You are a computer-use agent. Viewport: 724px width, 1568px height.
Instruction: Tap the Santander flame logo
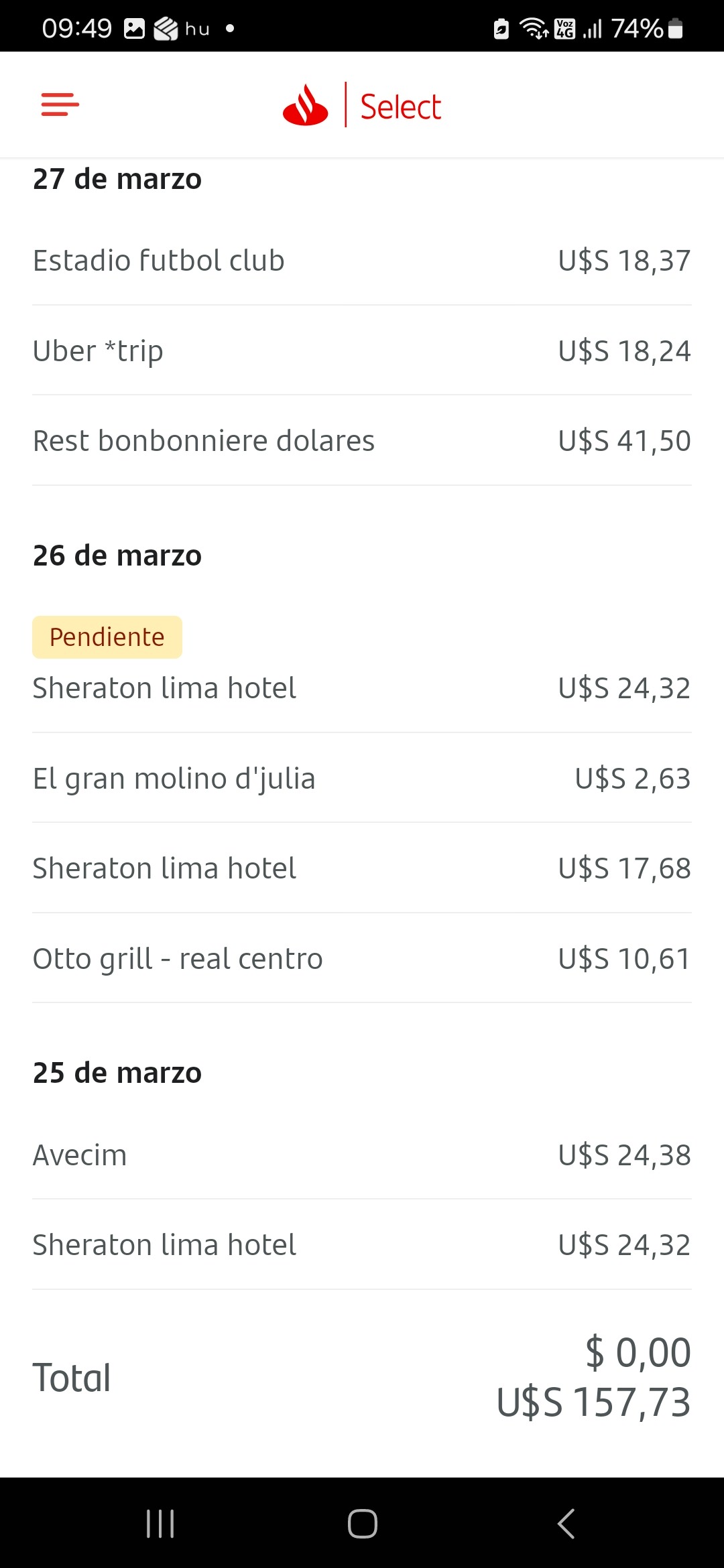tap(305, 106)
